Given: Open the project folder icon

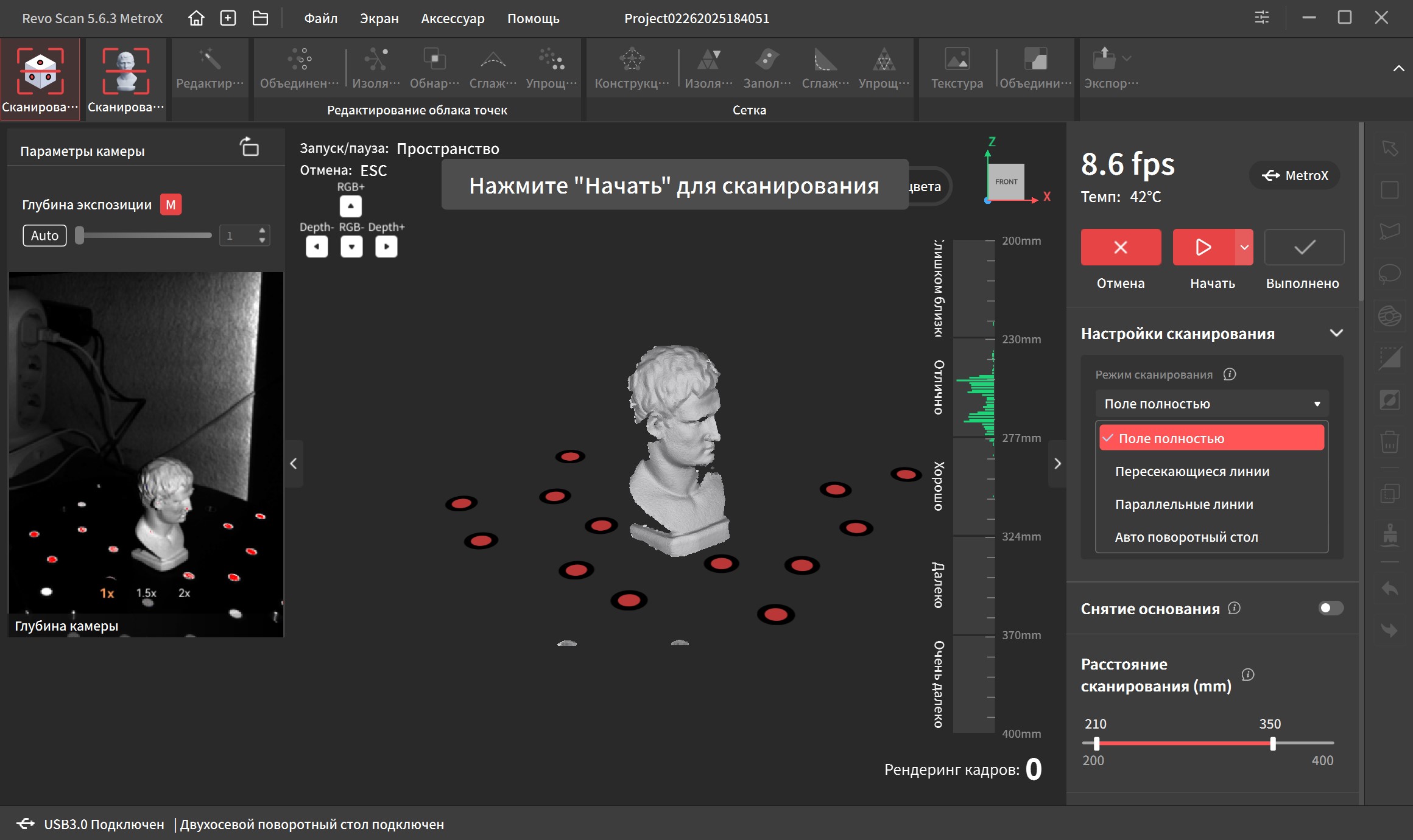Looking at the screenshot, I should point(260,18).
